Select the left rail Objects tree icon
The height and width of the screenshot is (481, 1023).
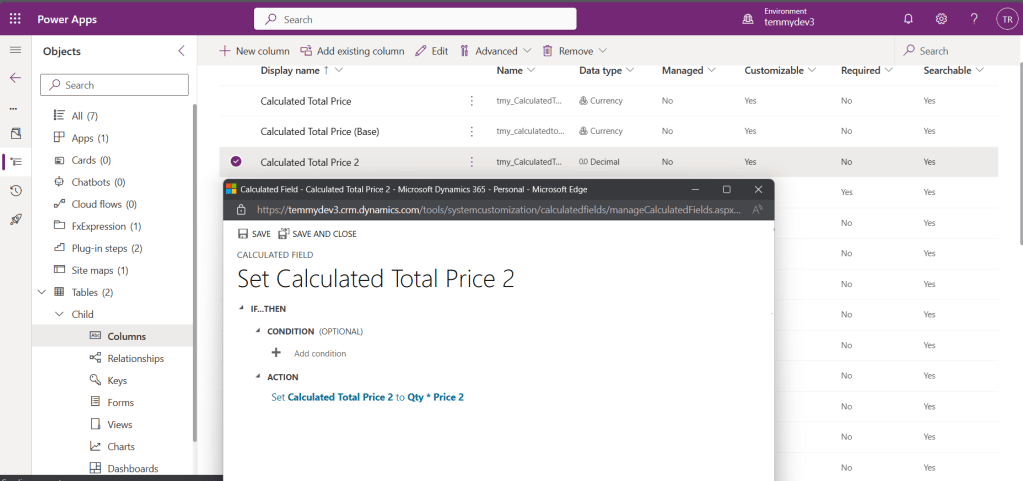click(x=16, y=161)
